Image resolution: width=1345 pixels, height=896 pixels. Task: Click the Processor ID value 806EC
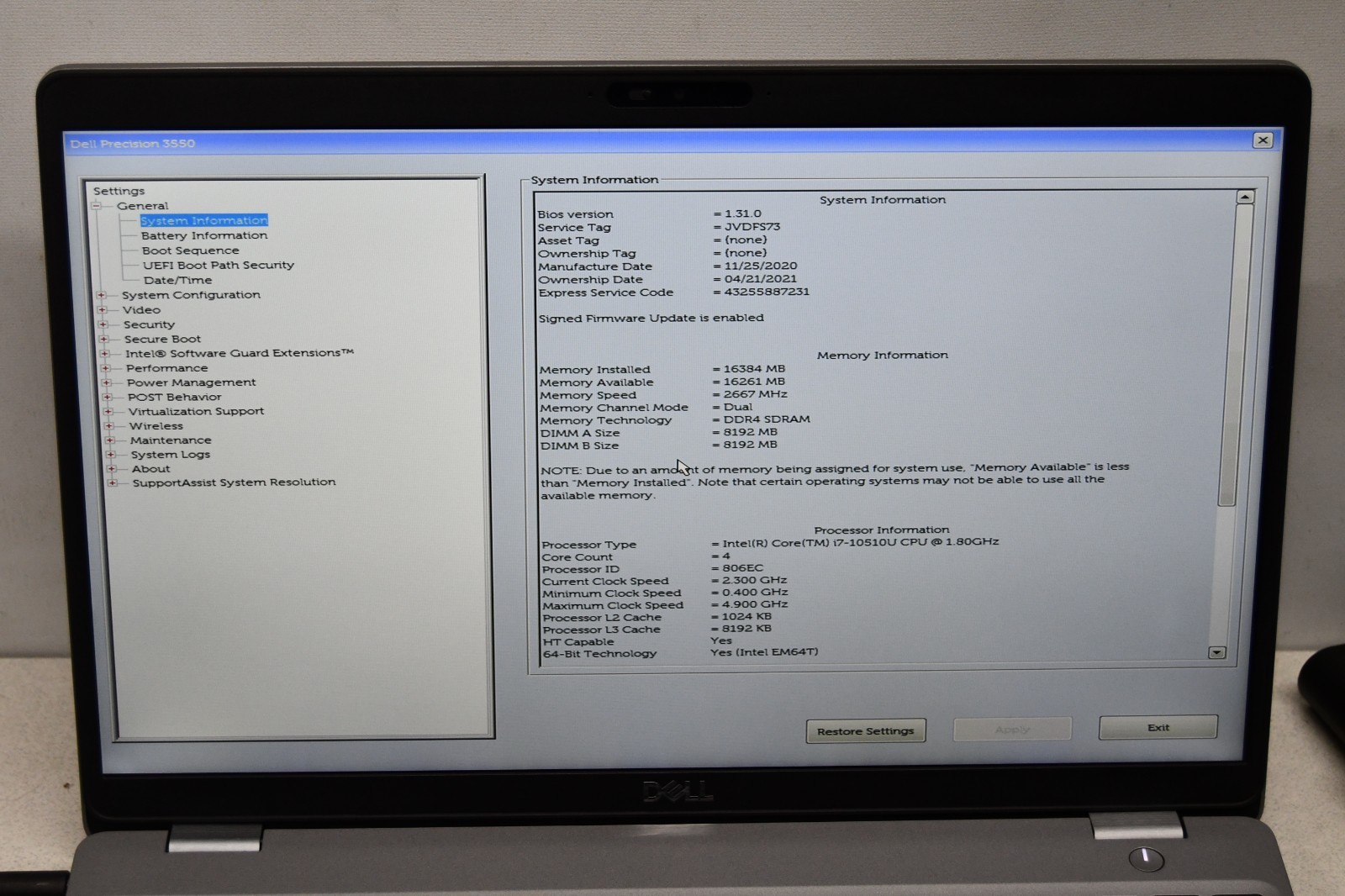743,568
